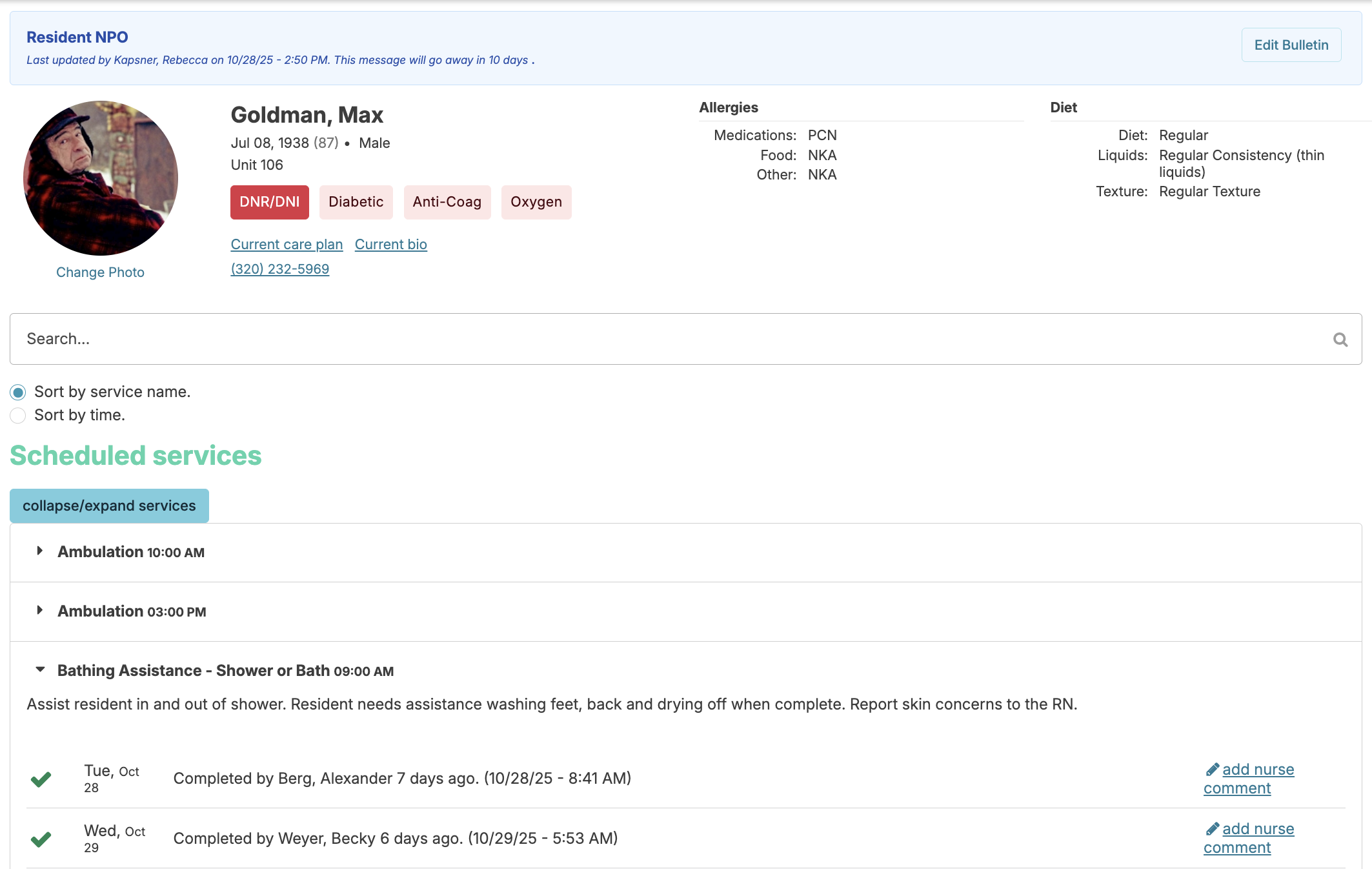
Task: Click the Anti-Coag alert badge
Action: click(x=447, y=202)
